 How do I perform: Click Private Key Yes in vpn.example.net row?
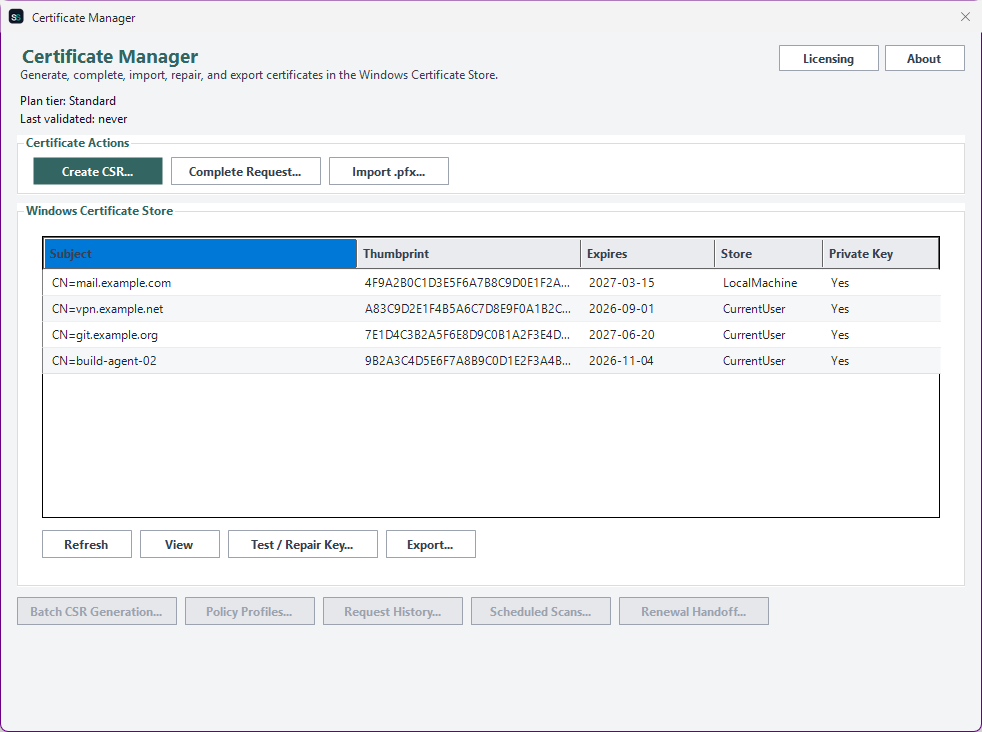pyautogui.click(x=840, y=309)
